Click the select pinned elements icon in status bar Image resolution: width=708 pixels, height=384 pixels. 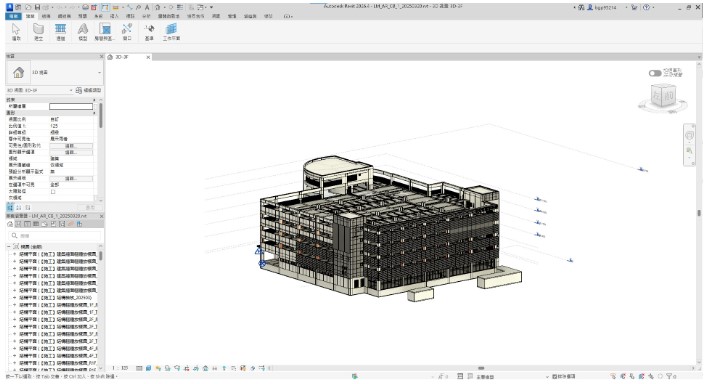(632, 376)
